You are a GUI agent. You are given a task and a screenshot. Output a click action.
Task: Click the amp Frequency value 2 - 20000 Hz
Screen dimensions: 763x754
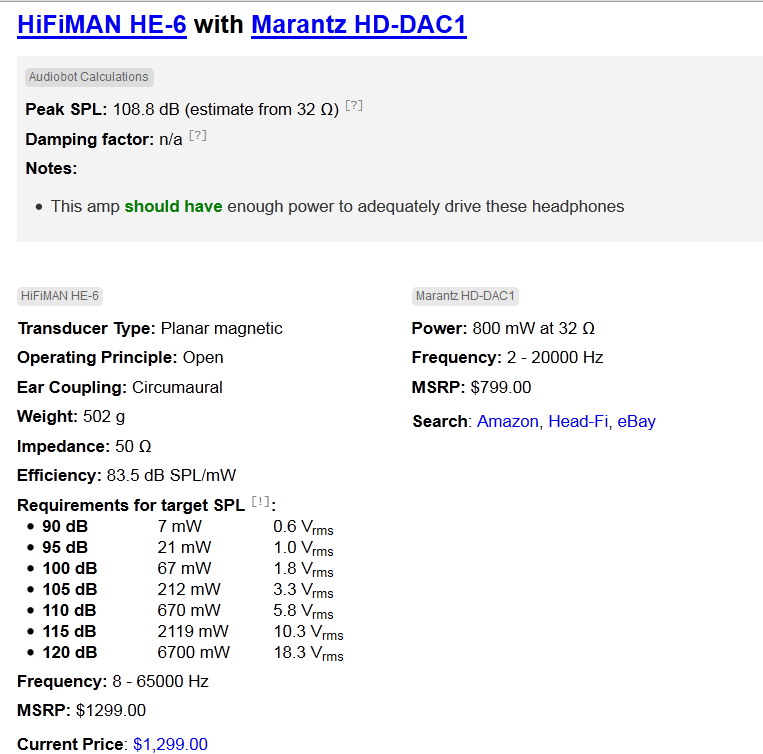[x=555, y=358]
